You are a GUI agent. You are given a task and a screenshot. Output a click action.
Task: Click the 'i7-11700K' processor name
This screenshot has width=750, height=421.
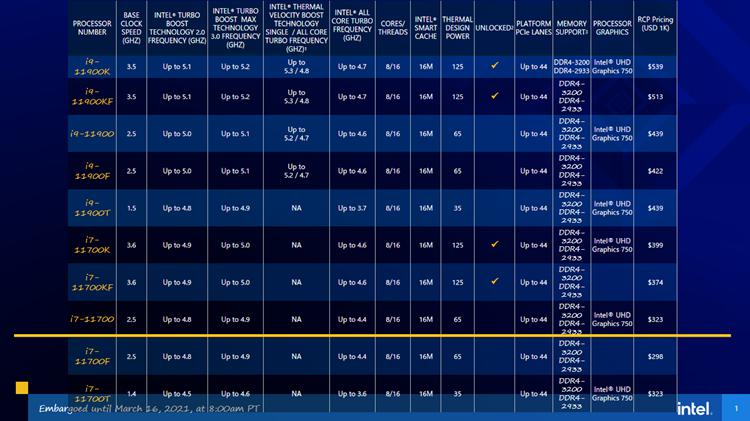click(x=92, y=245)
